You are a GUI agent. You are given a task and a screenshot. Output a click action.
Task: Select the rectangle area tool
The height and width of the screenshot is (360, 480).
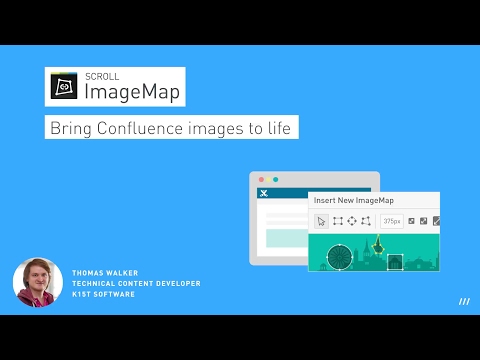pos(338,221)
